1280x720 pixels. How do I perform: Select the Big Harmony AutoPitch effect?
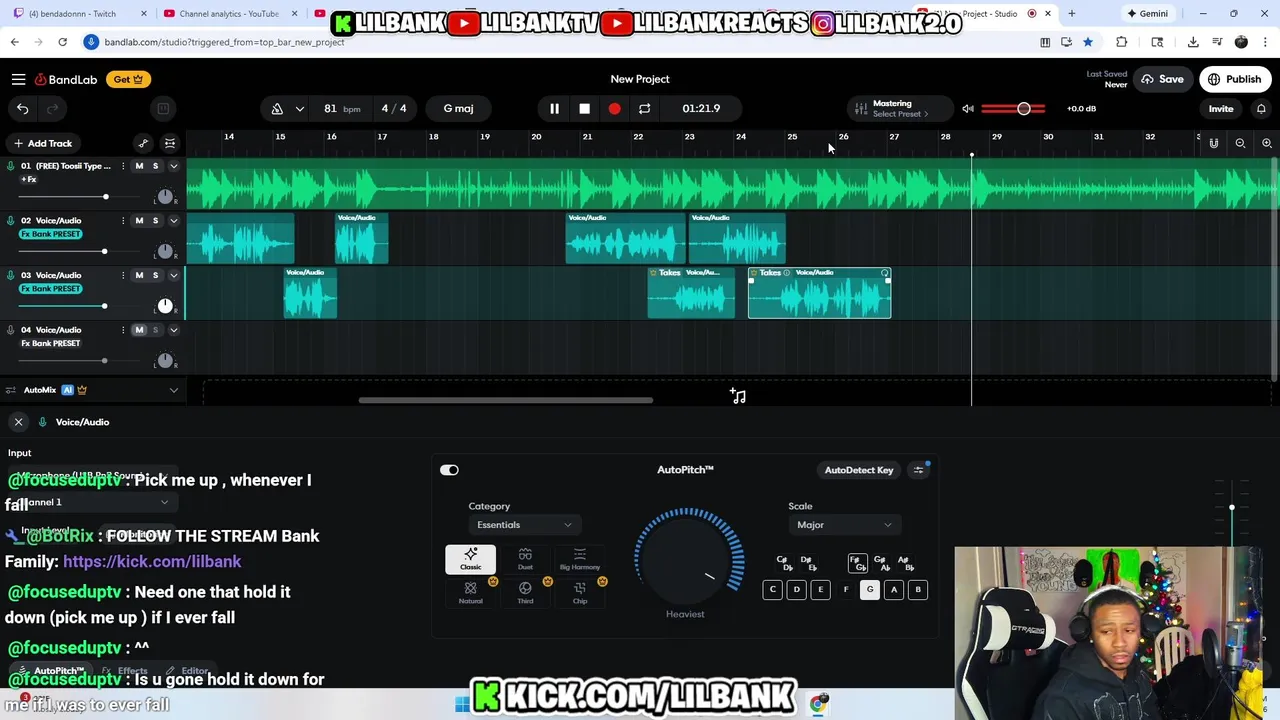[580, 559]
